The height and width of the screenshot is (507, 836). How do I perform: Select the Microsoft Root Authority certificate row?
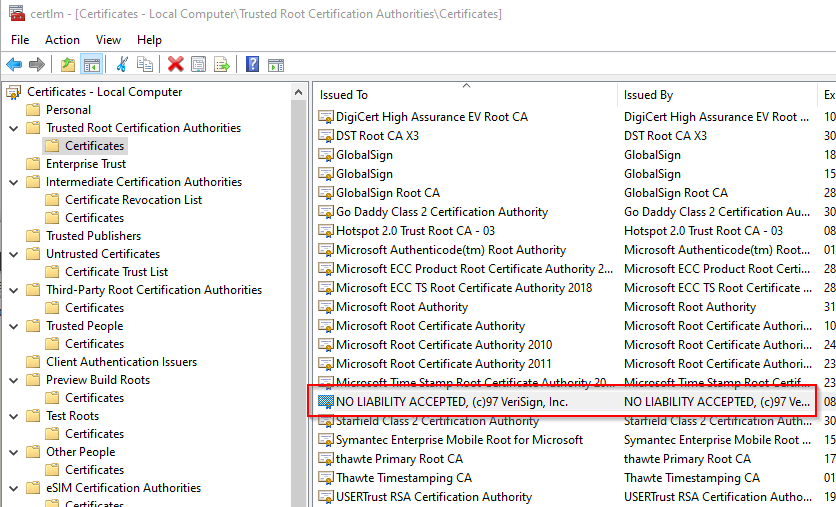[401, 307]
